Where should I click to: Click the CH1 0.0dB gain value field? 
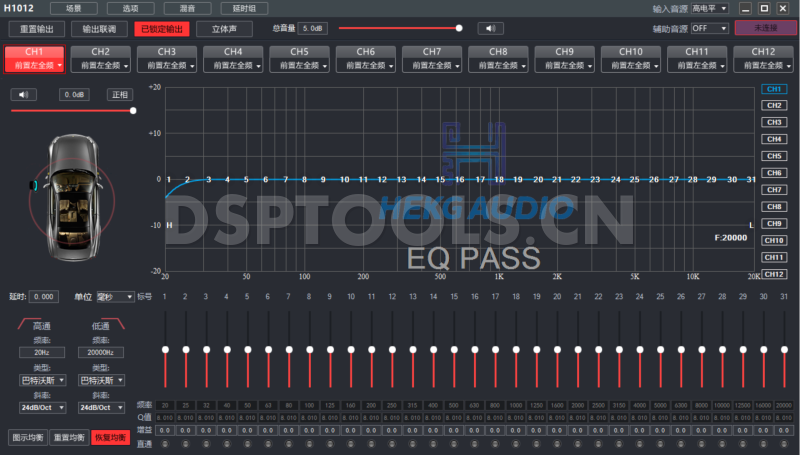pyautogui.click(x=74, y=94)
